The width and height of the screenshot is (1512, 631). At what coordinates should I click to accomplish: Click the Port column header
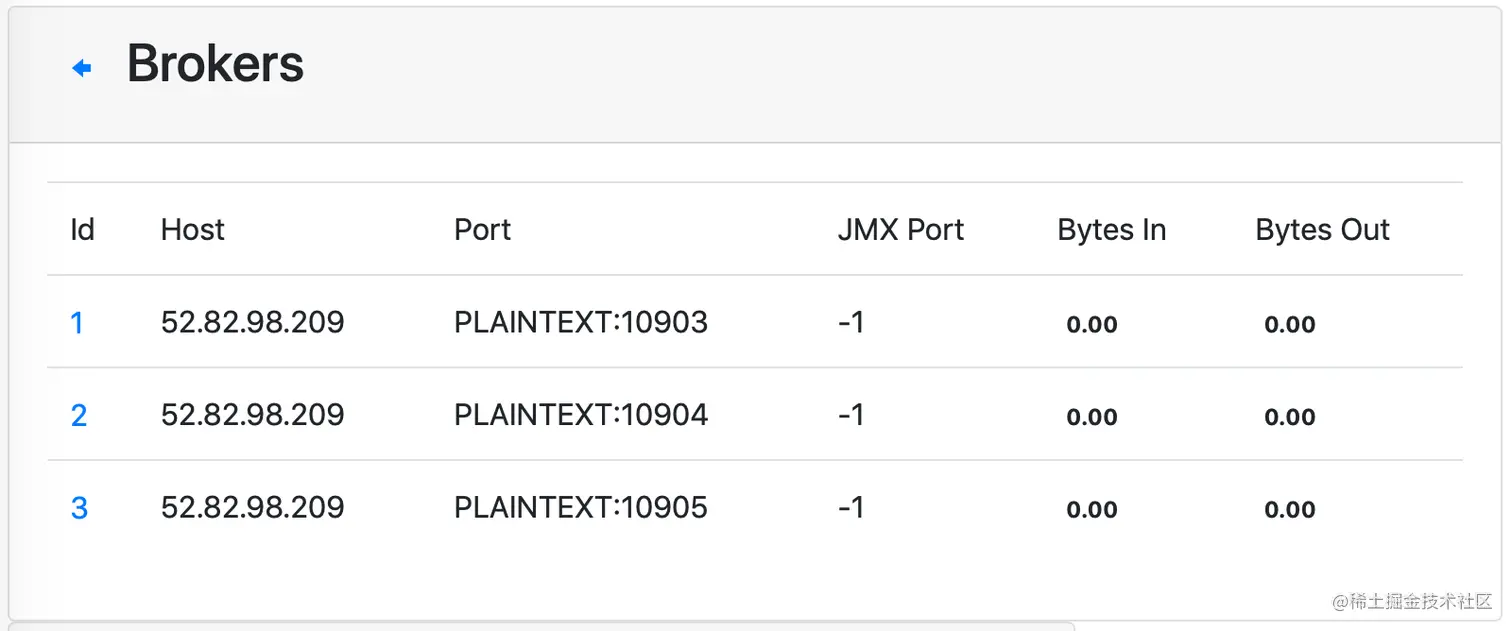point(482,230)
